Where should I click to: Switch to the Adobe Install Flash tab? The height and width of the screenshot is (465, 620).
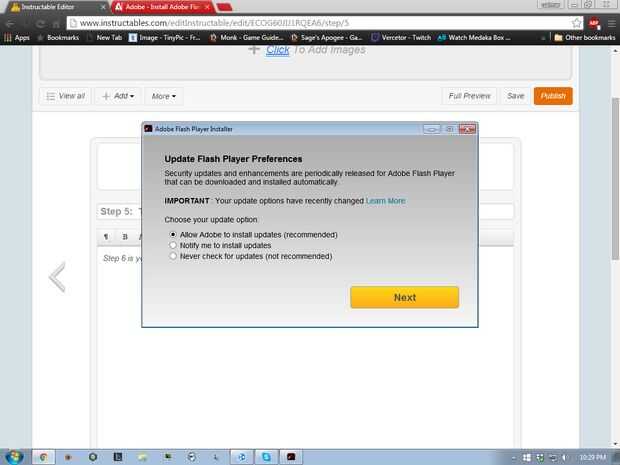coord(162,7)
